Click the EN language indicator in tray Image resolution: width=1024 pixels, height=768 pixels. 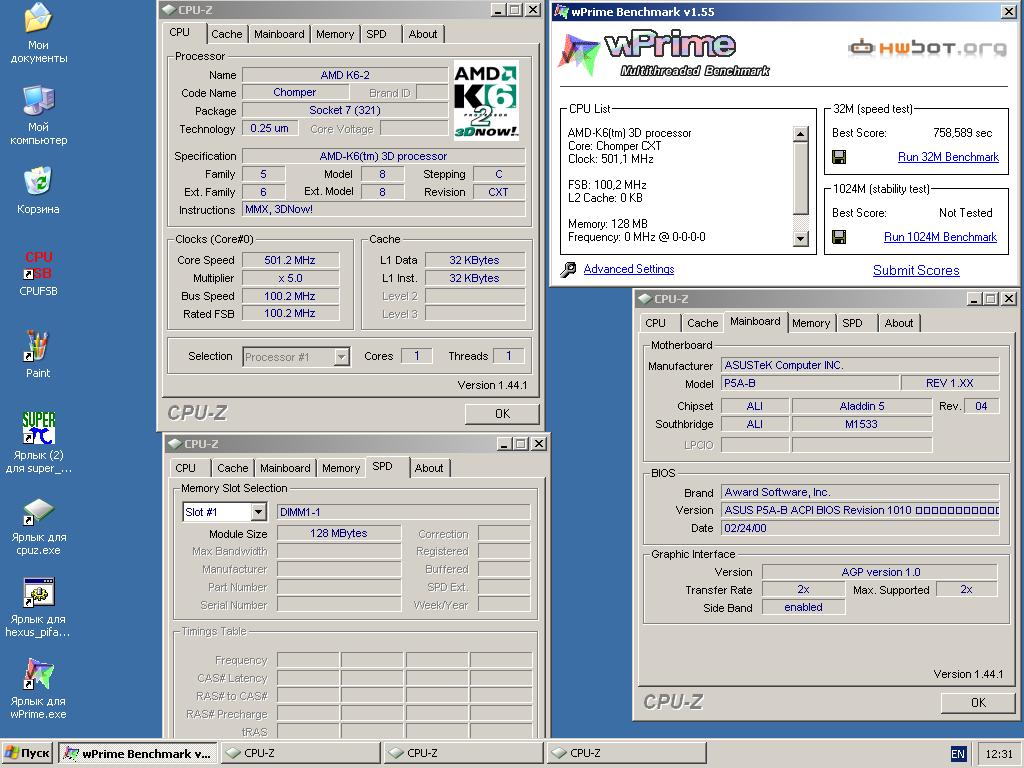(958, 754)
